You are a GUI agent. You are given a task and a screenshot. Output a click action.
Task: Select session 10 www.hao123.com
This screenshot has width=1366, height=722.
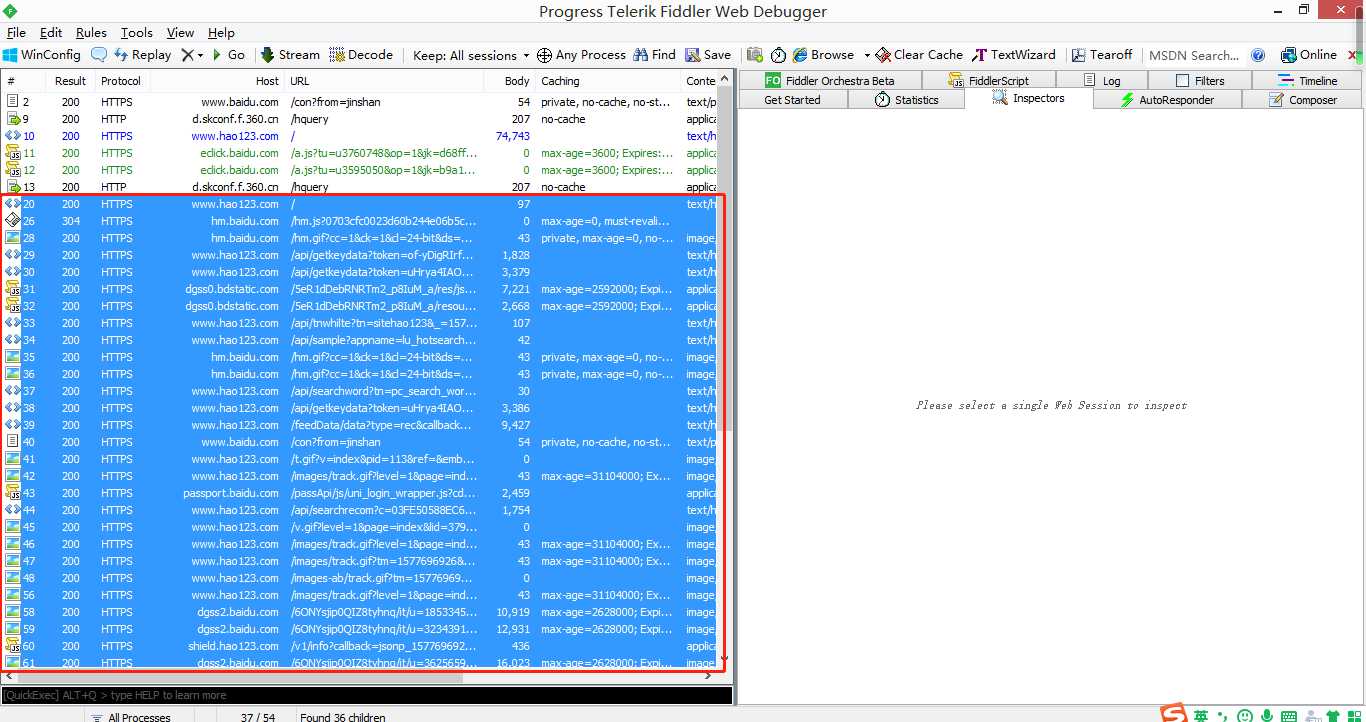point(360,136)
